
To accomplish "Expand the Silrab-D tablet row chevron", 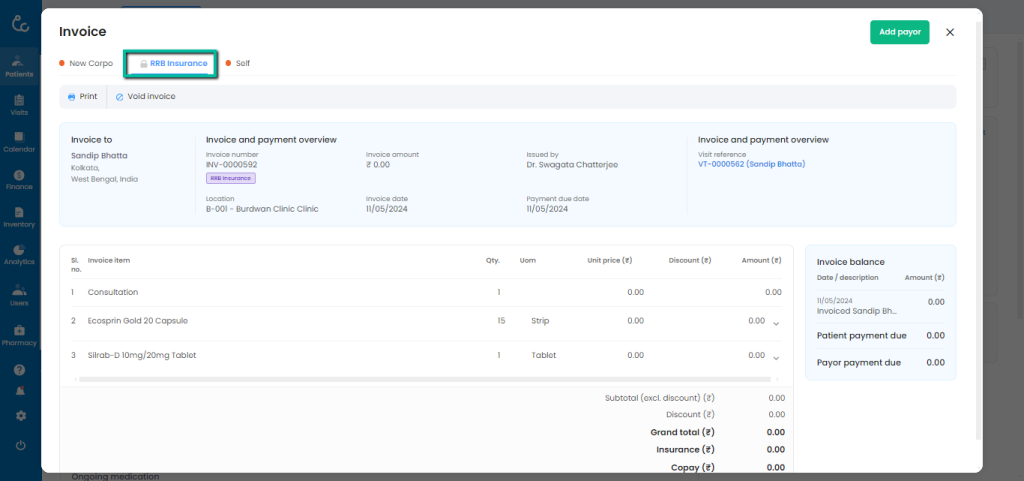I will click(775, 357).
